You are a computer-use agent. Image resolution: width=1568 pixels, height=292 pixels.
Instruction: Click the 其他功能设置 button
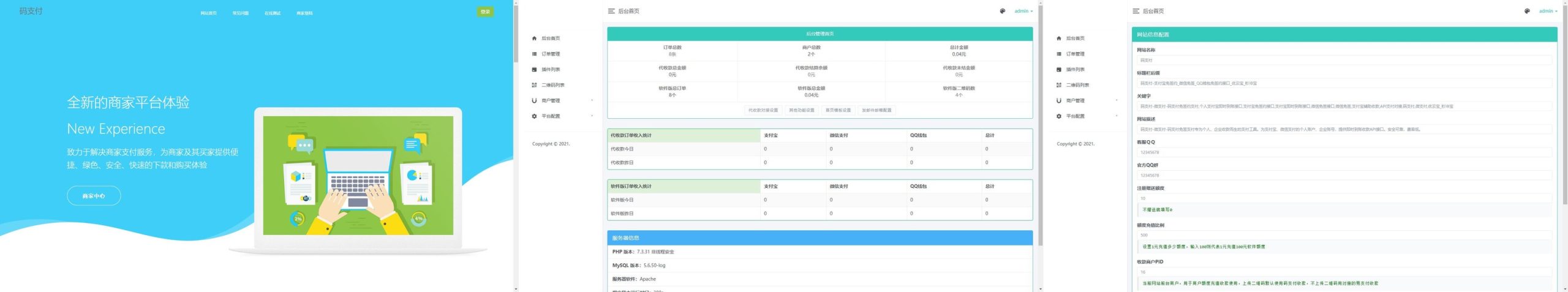[x=802, y=110]
